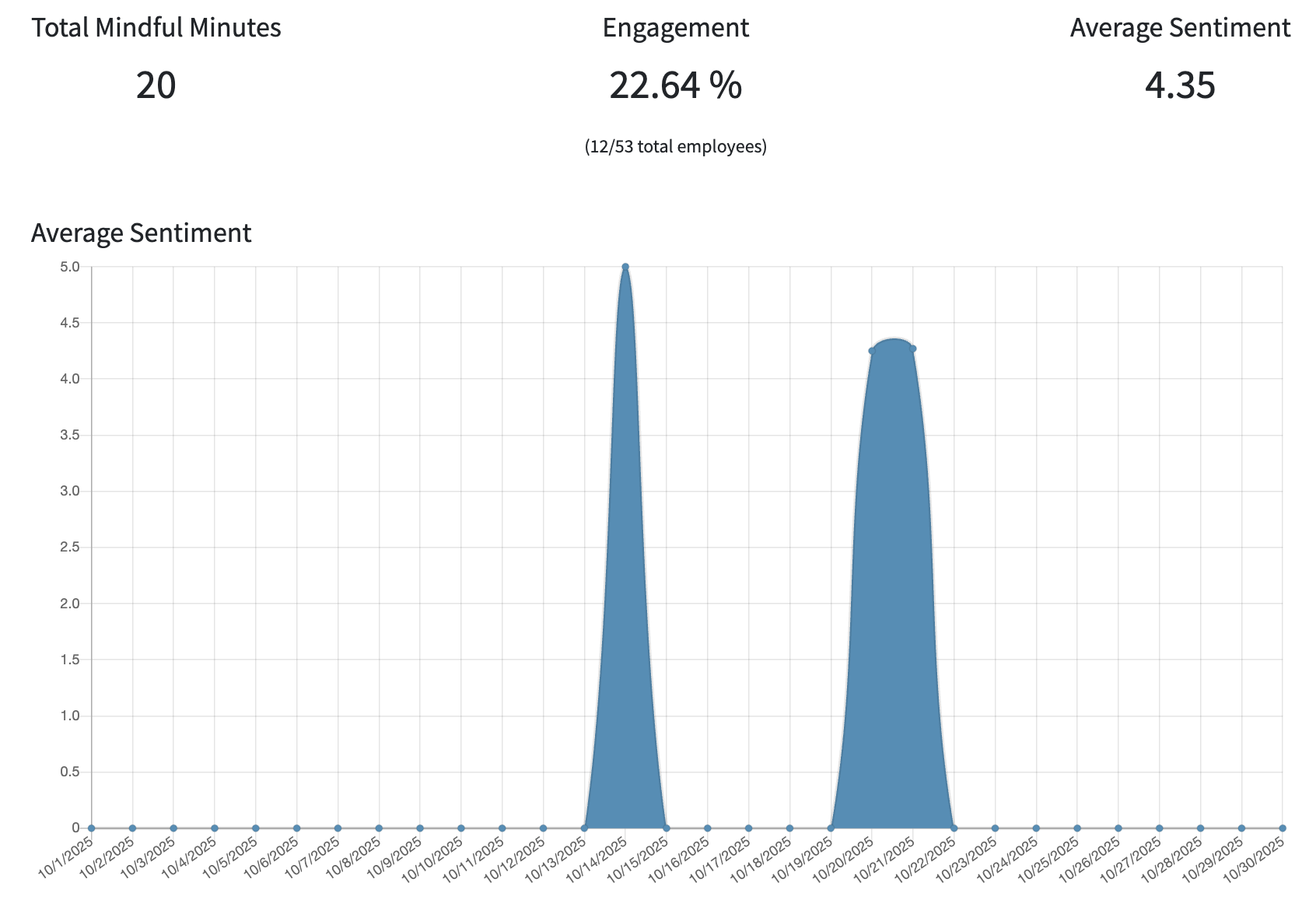Image resolution: width=1316 pixels, height=907 pixels.
Task: Click the 10/25/2025 x-axis date label
Action: tap(1048, 860)
